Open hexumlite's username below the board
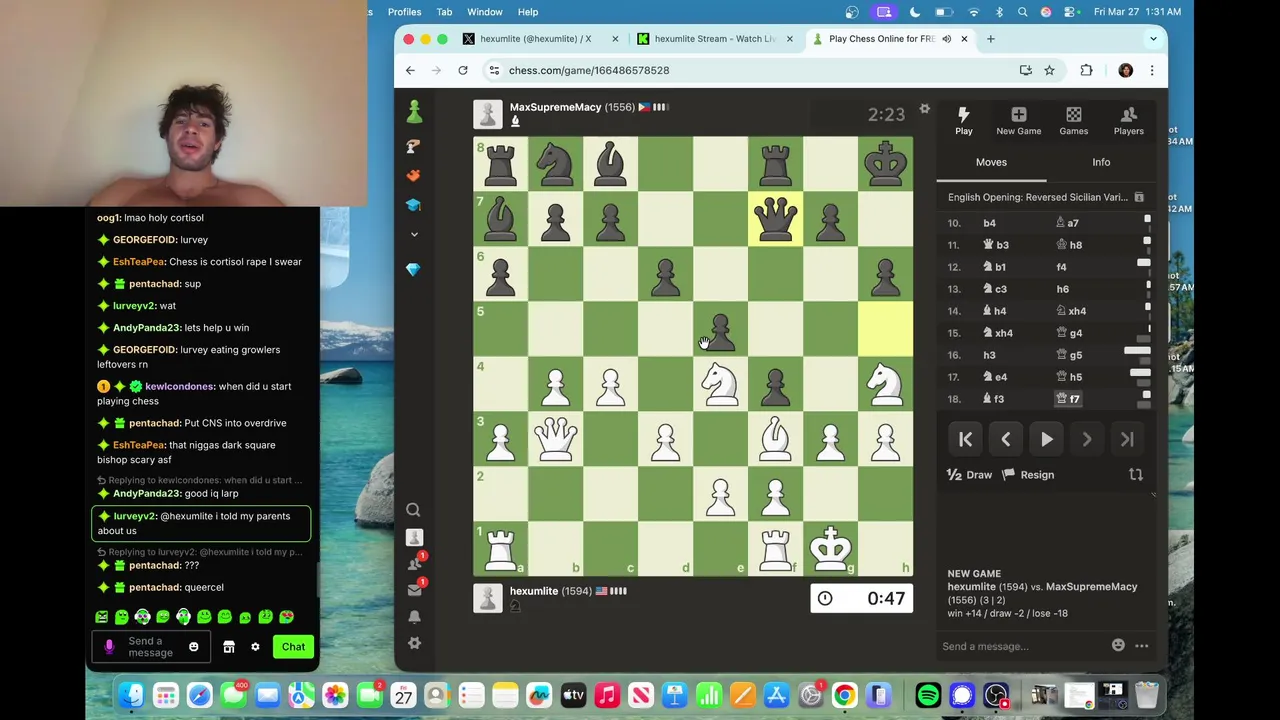The image size is (1280, 720). click(534, 591)
